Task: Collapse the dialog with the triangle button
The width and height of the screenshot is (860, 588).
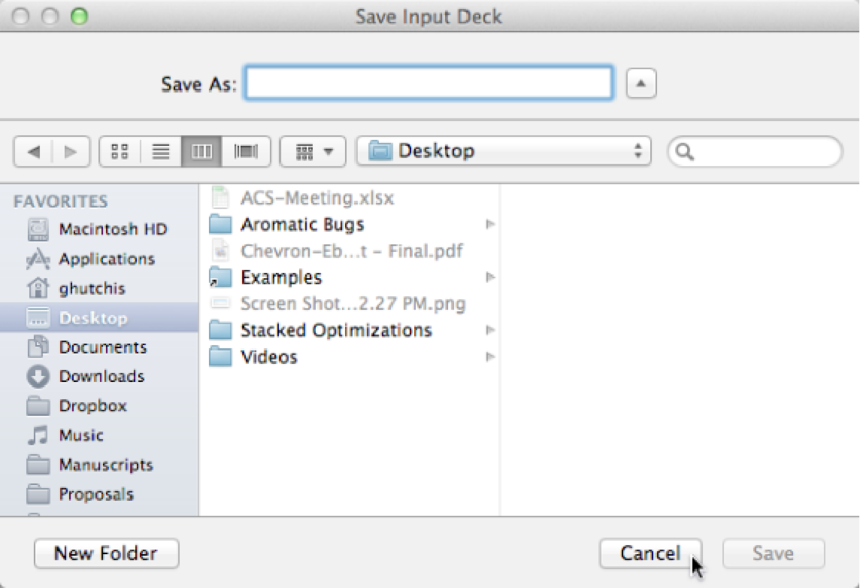Action: (641, 84)
